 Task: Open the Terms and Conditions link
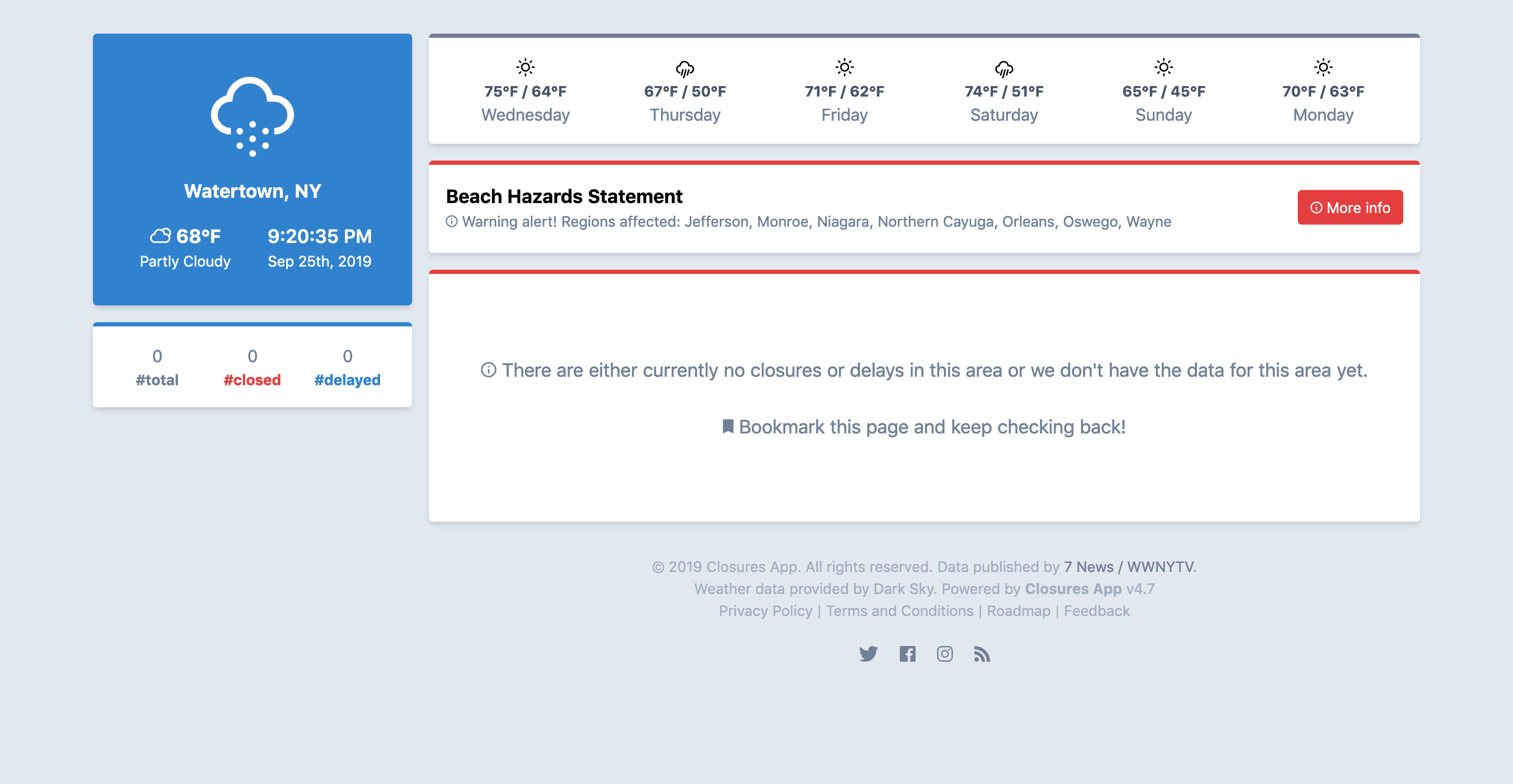tap(899, 611)
